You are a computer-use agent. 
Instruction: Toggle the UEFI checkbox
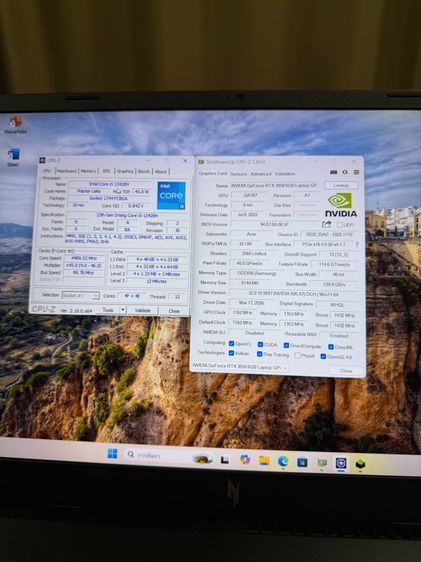click(x=339, y=225)
